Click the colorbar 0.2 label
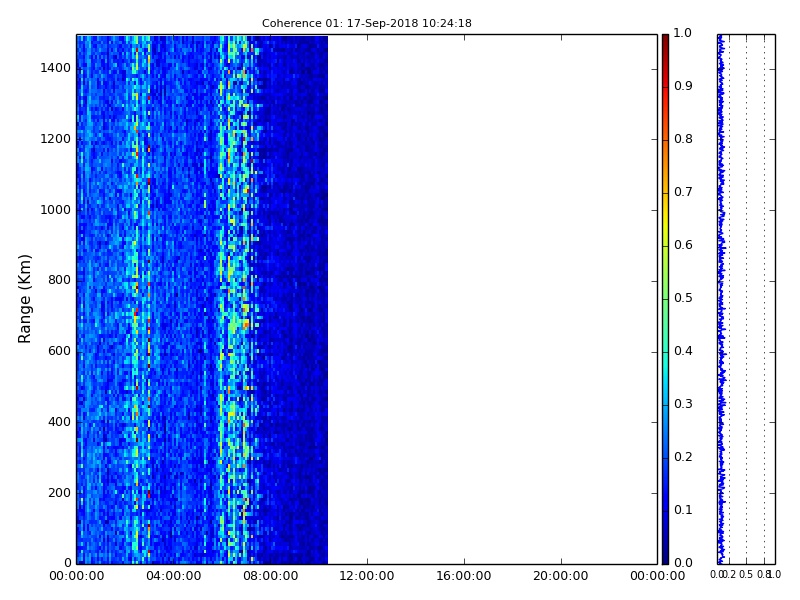Viewport: 800px width, 600px height. pos(683,457)
